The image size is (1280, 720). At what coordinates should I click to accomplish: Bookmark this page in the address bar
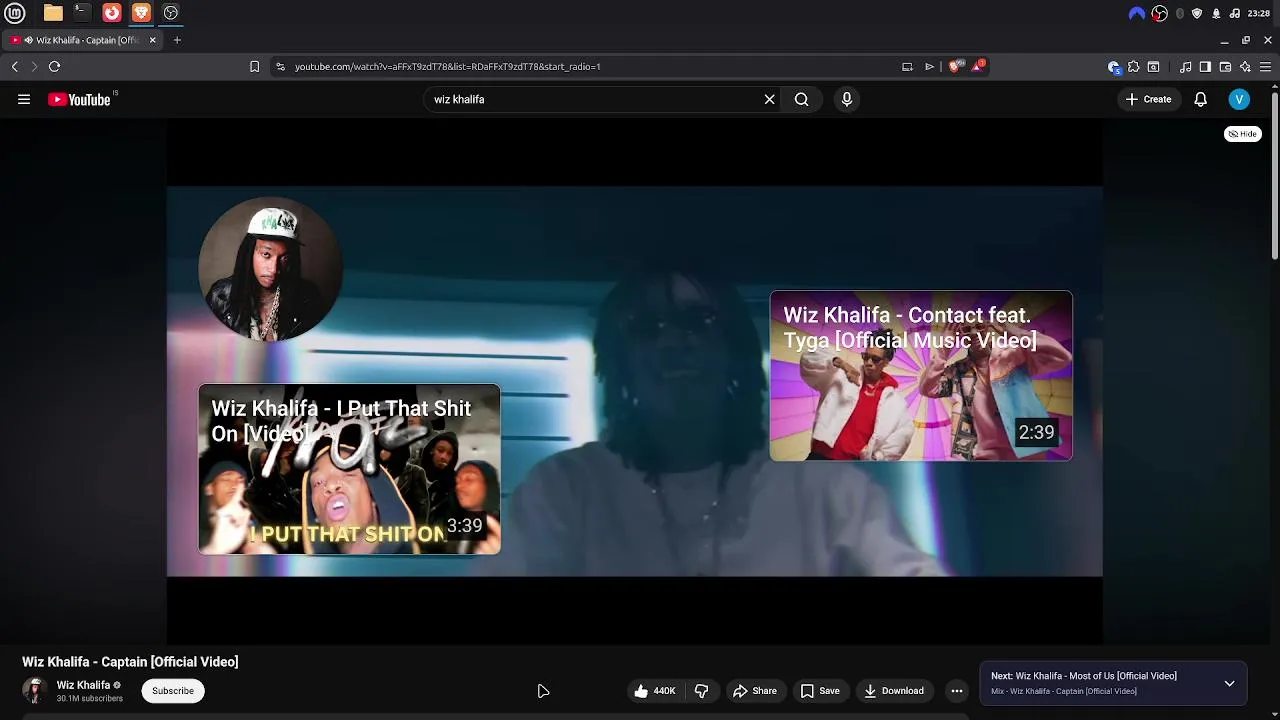255,66
